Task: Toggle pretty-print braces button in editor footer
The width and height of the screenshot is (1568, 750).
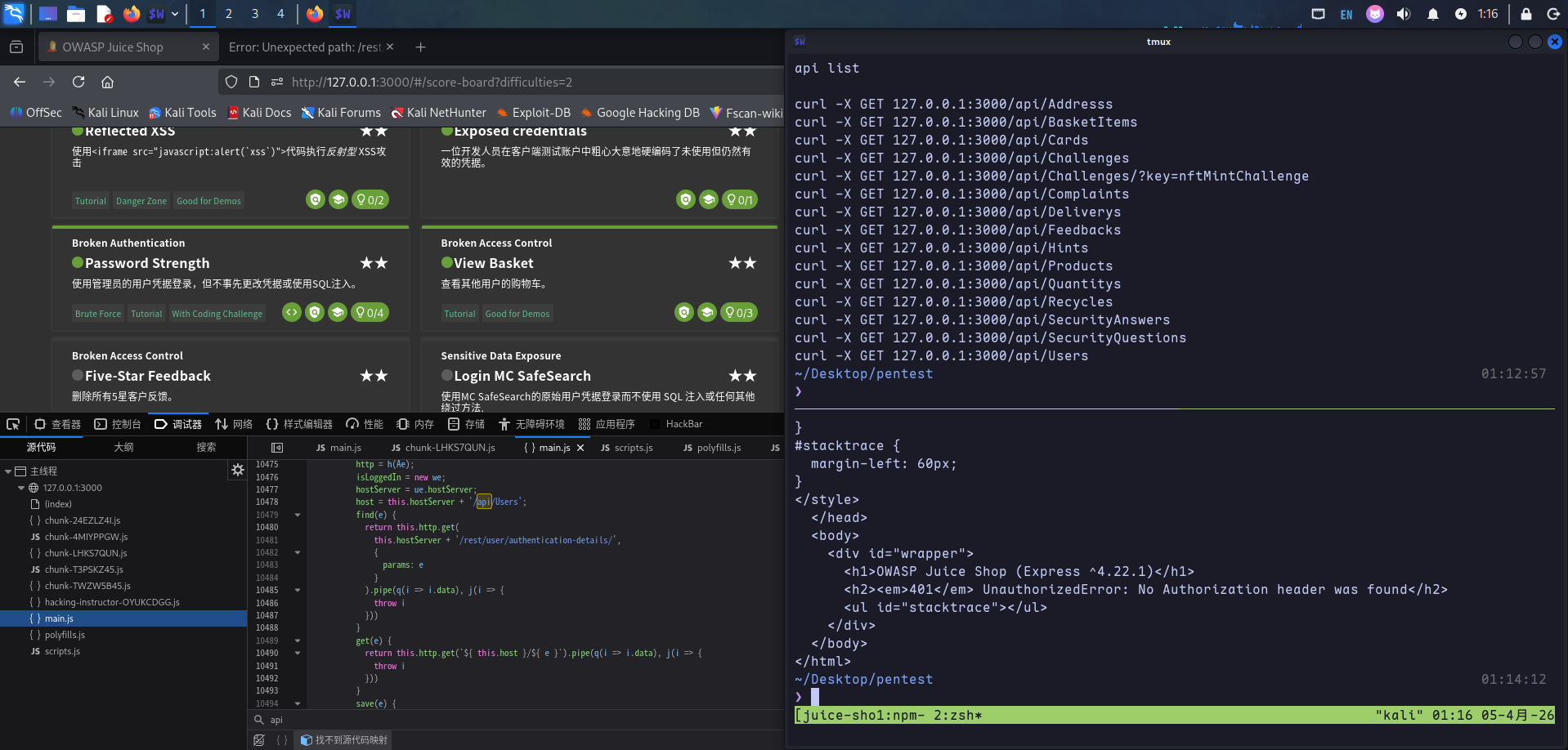Action: 282,740
